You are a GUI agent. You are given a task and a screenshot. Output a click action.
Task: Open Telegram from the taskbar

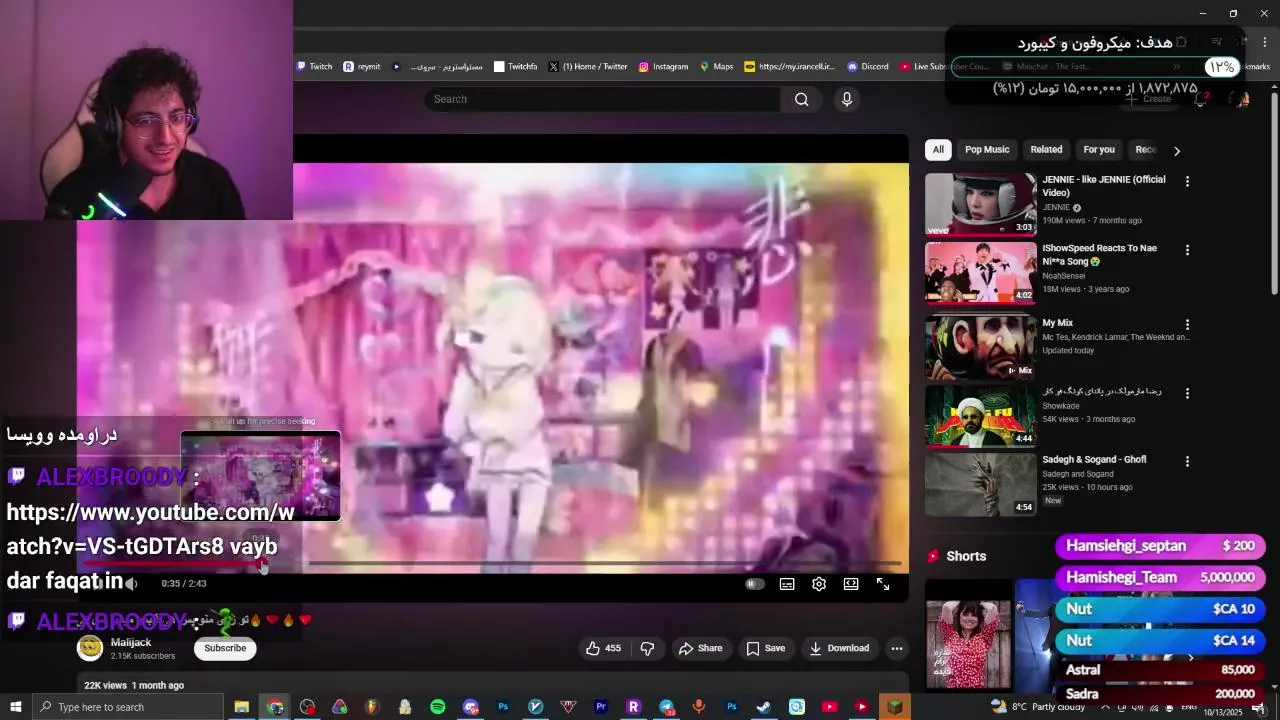(666, 707)
